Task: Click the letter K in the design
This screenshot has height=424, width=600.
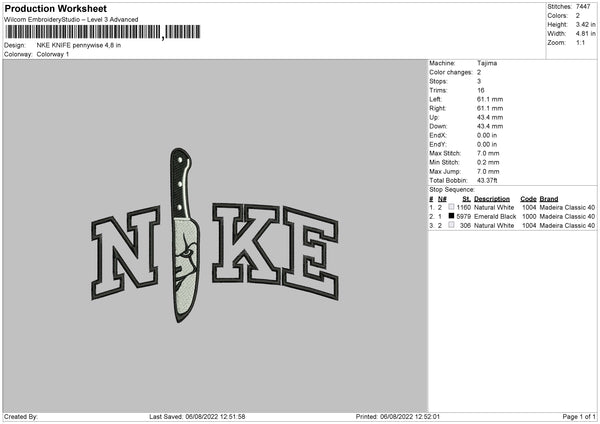Action: (x=246, y=243)
